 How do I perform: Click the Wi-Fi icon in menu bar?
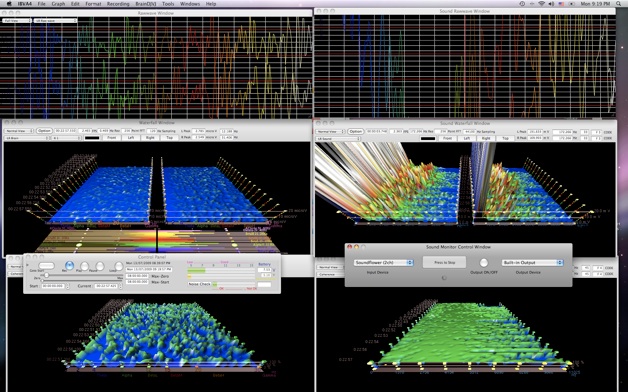tap(541, 4)
